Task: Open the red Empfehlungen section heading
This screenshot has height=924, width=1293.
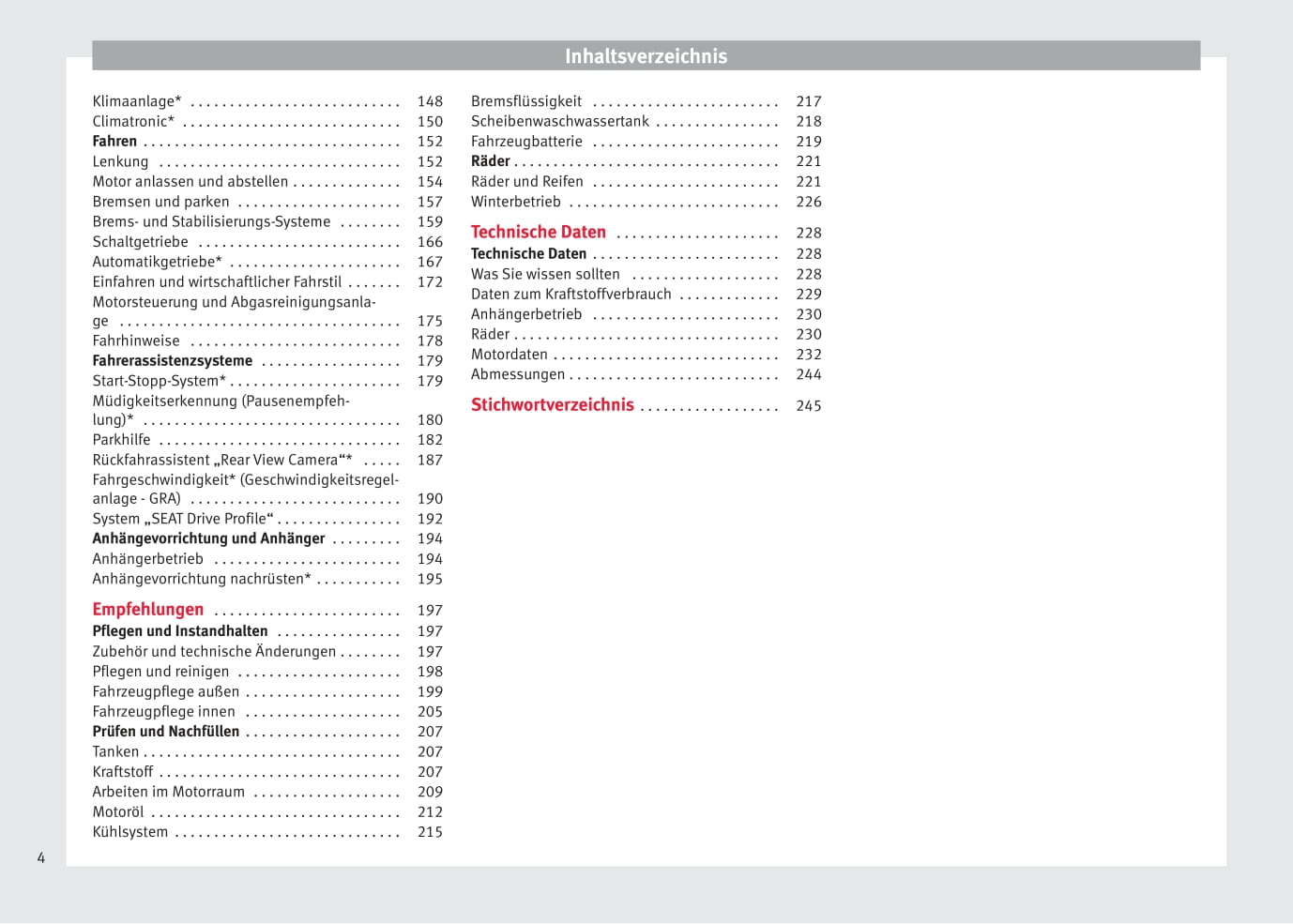Action: [147, 610]
